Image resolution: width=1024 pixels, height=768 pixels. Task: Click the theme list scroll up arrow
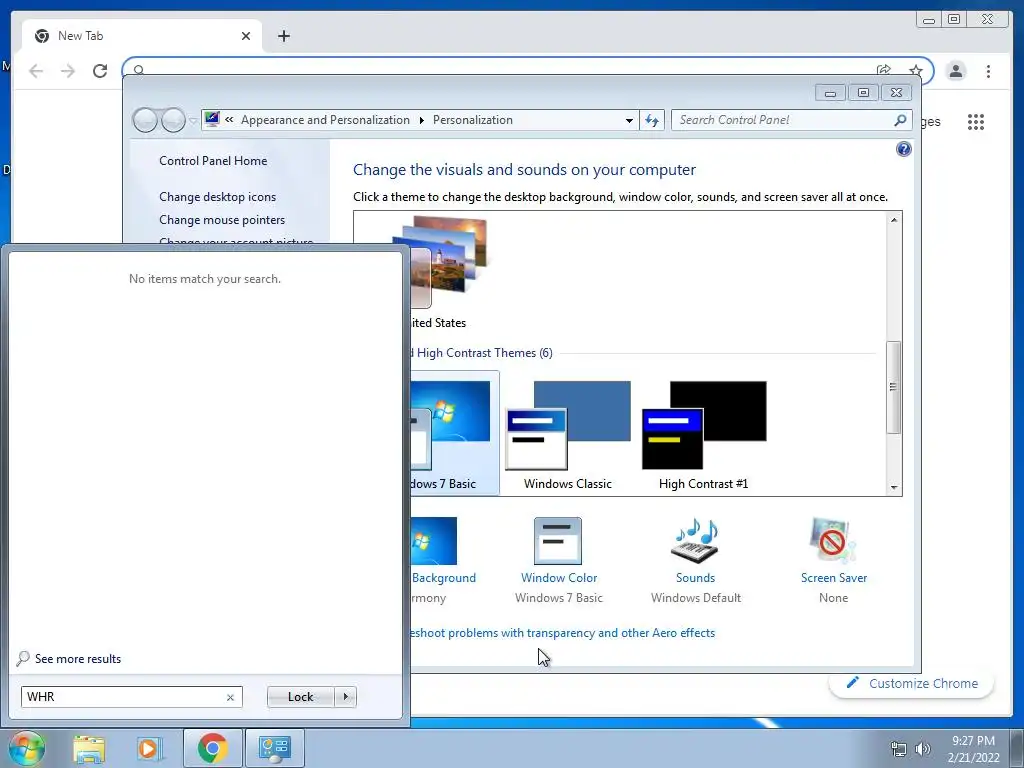(894, 220)
